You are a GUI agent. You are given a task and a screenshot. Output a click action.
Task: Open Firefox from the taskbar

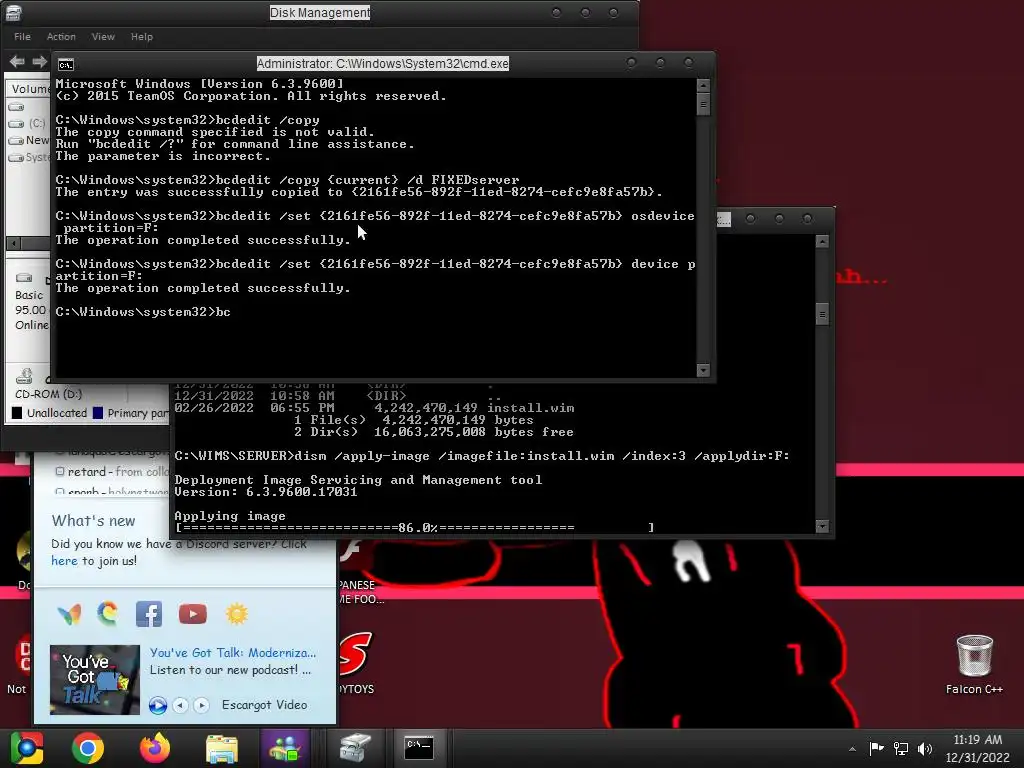coord(155,748)
